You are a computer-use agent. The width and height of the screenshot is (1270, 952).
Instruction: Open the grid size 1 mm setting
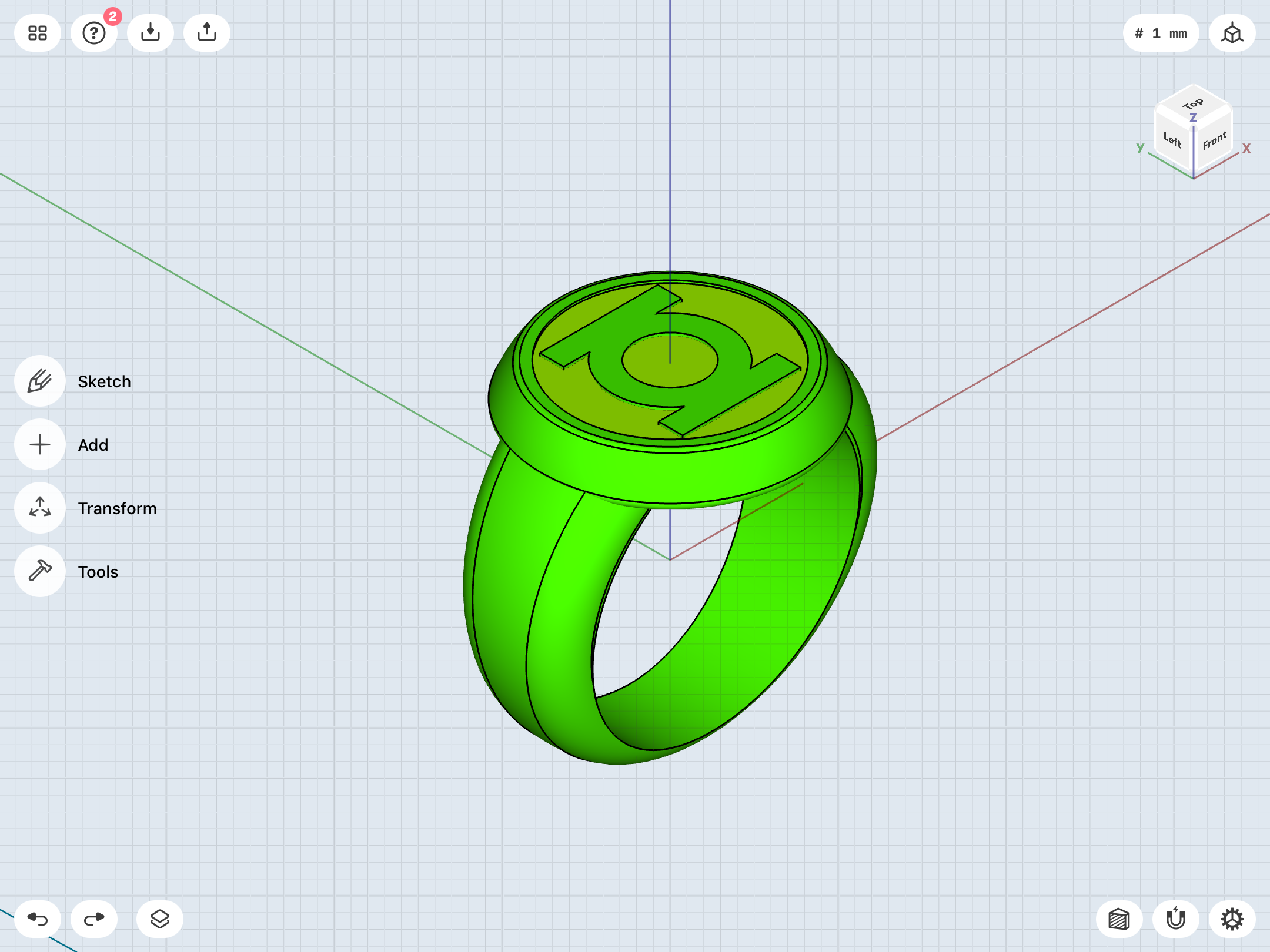(x=1161, y=33)
